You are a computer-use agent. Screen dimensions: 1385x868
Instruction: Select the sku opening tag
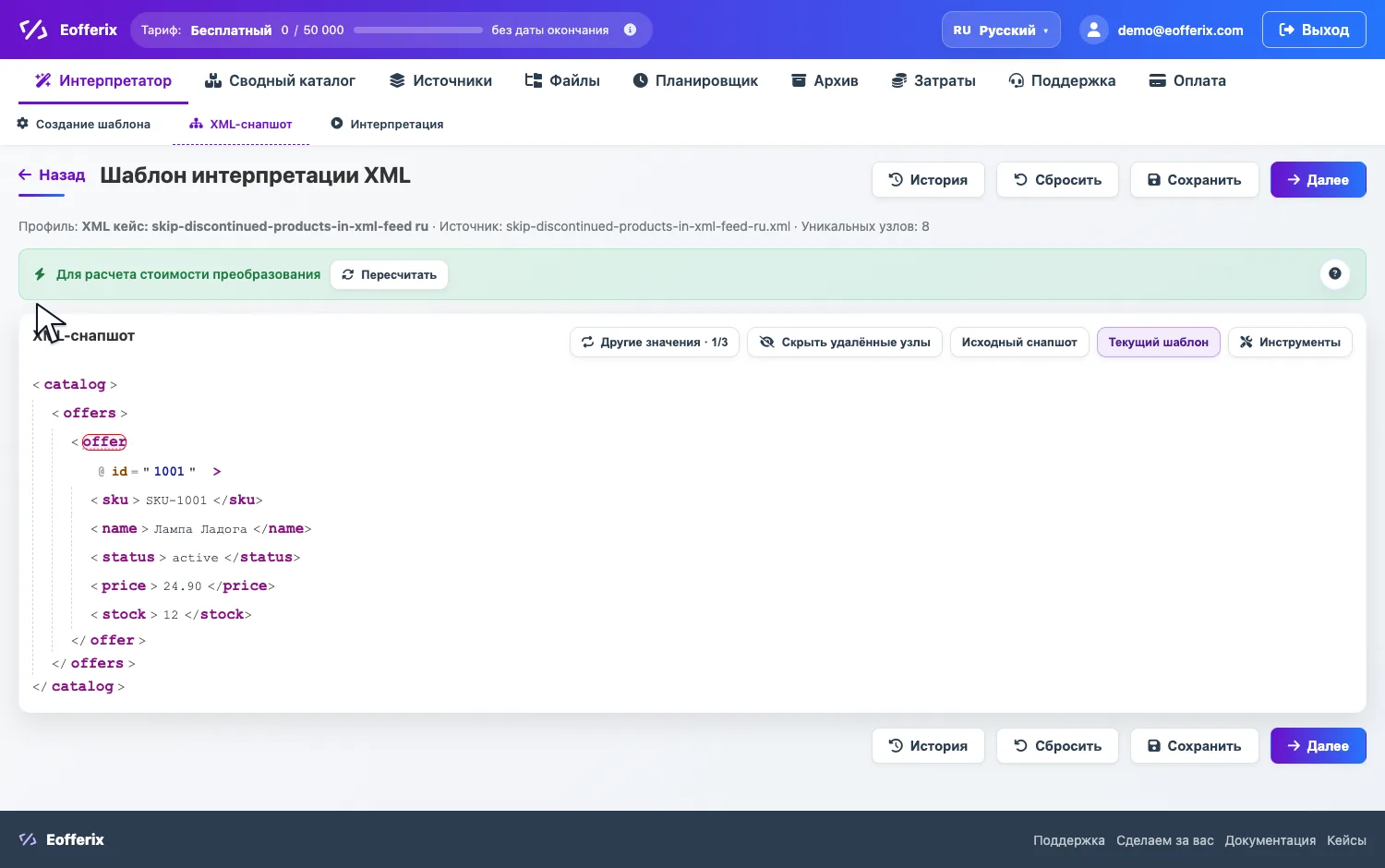[115, 500]
